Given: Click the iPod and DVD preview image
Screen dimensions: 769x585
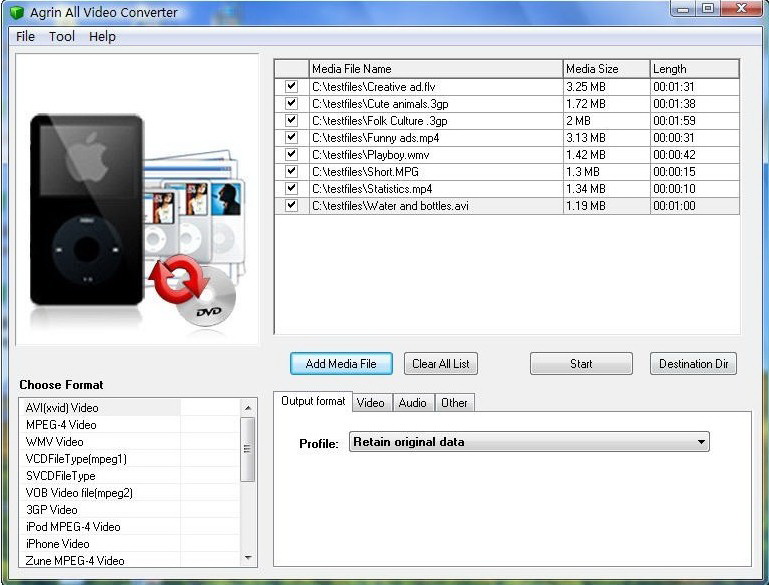Looking at the screenshot, I should 137,199.
